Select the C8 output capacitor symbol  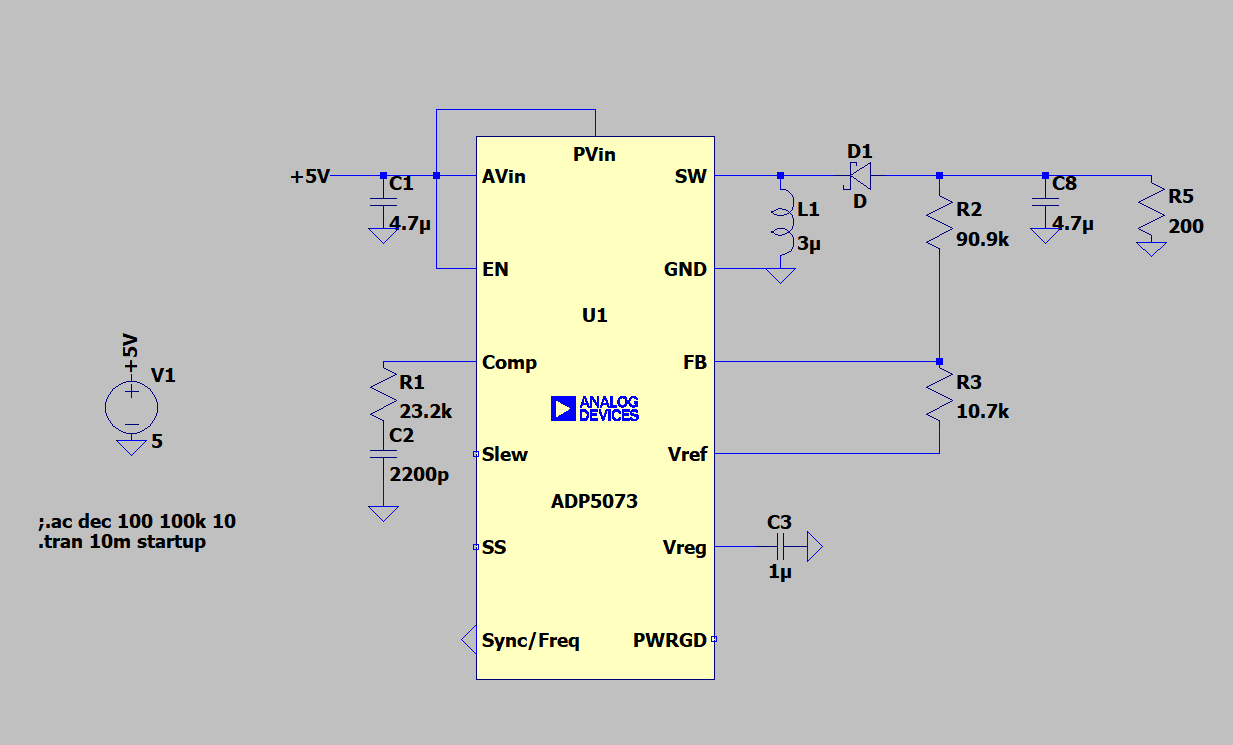1045,202
